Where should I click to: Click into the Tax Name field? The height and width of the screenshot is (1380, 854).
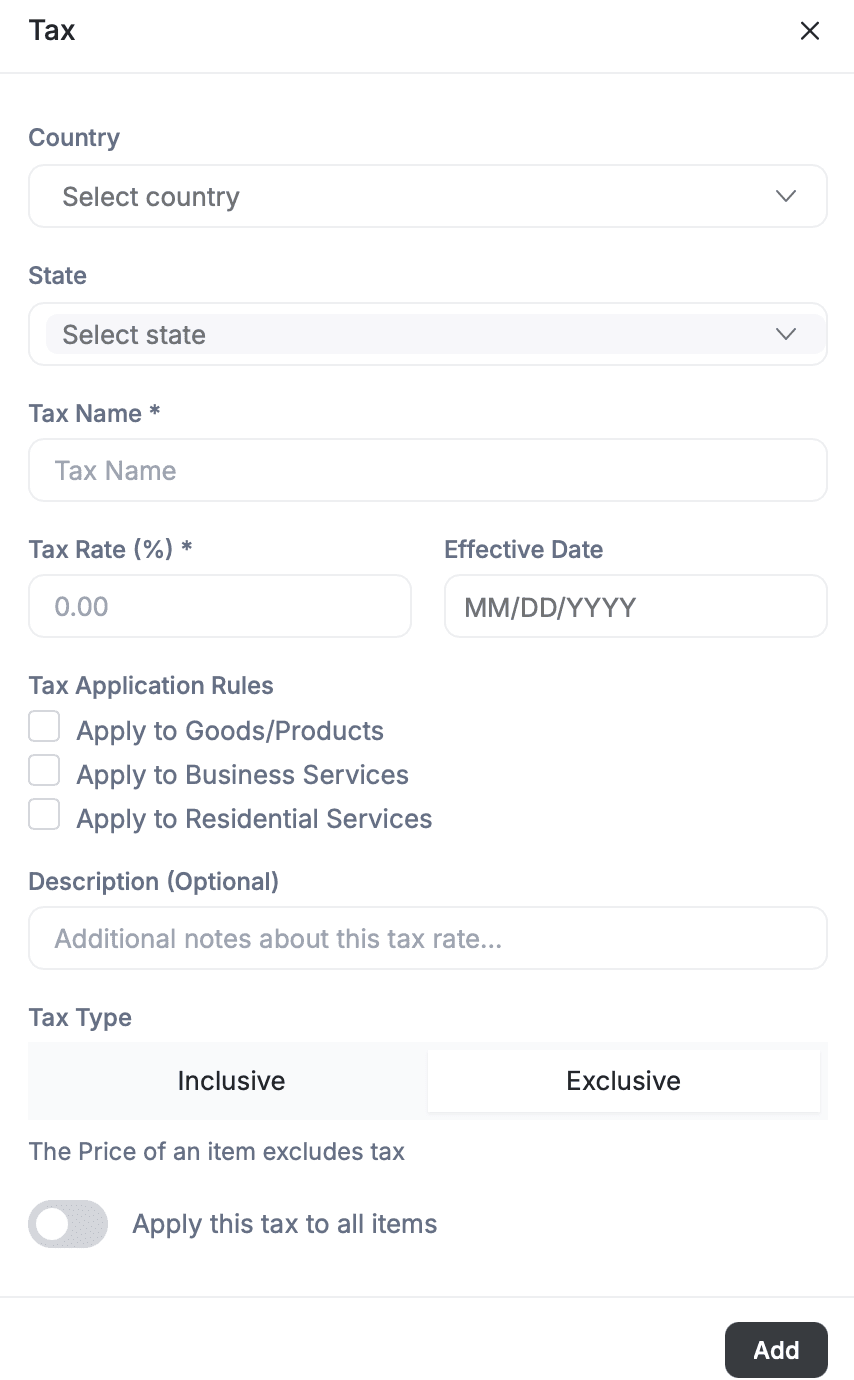[x=428, y=470]
